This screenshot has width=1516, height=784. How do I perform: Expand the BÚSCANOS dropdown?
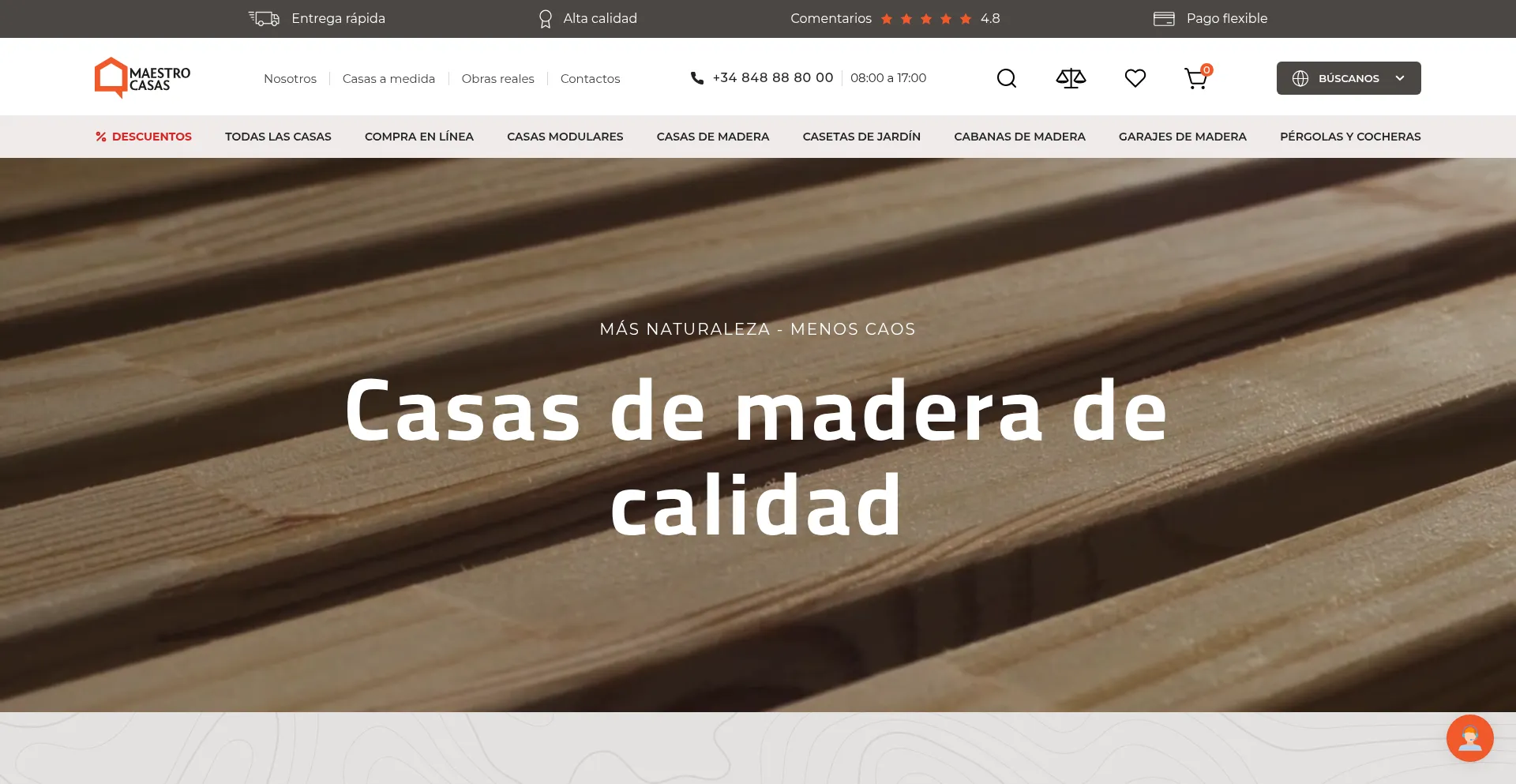point(1347,78)
